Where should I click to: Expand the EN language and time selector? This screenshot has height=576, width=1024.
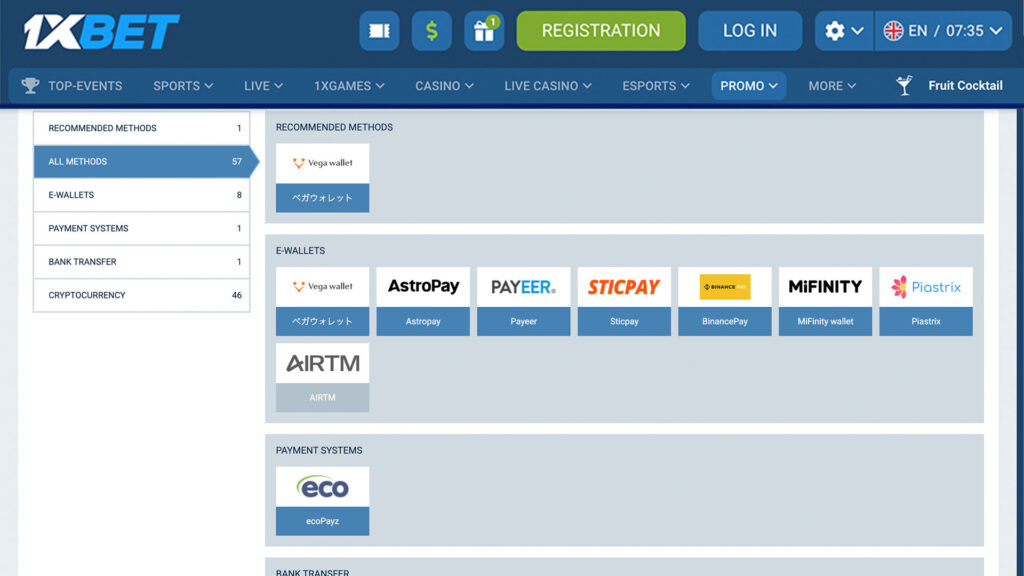(x=943, y=31)
